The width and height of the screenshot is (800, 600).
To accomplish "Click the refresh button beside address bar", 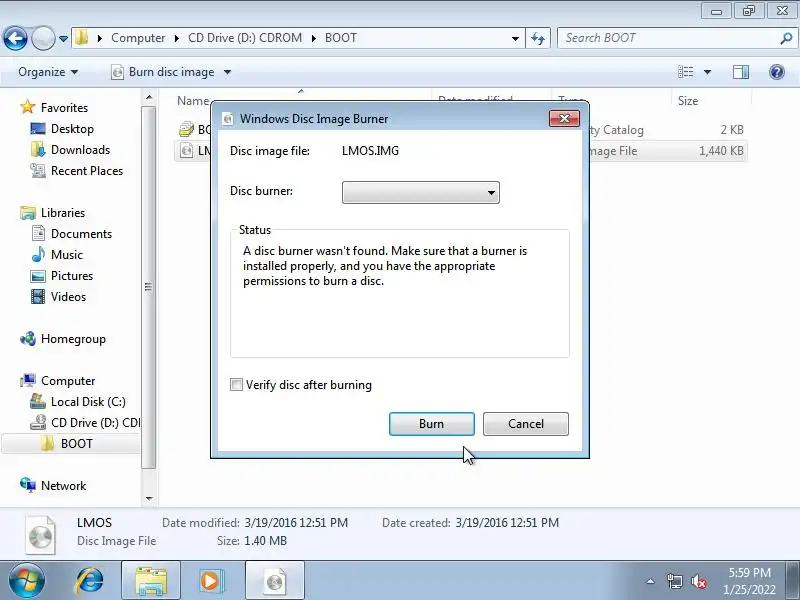I will 538,38.
